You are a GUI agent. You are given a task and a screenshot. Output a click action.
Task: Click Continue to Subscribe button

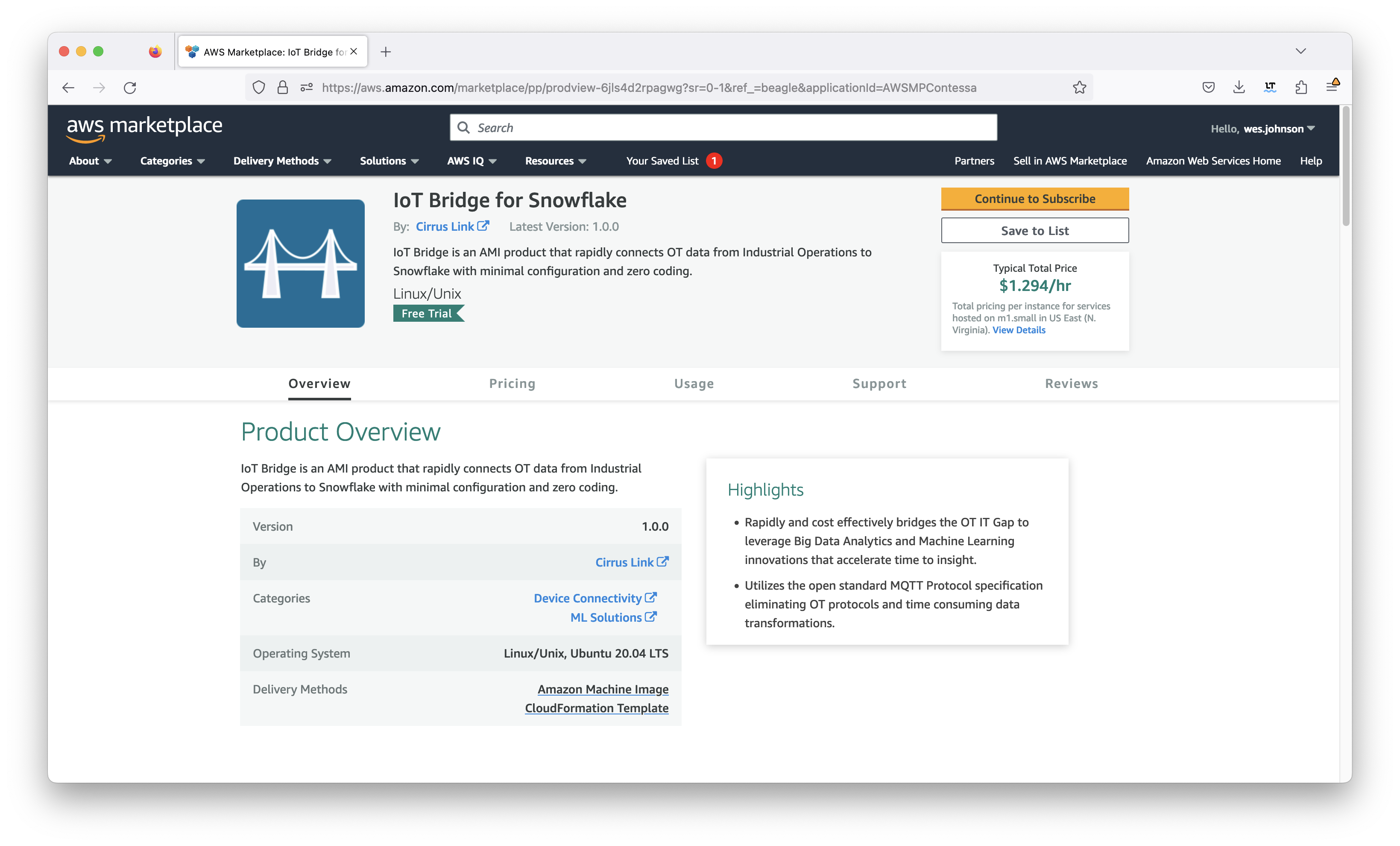pos(1035,198)
